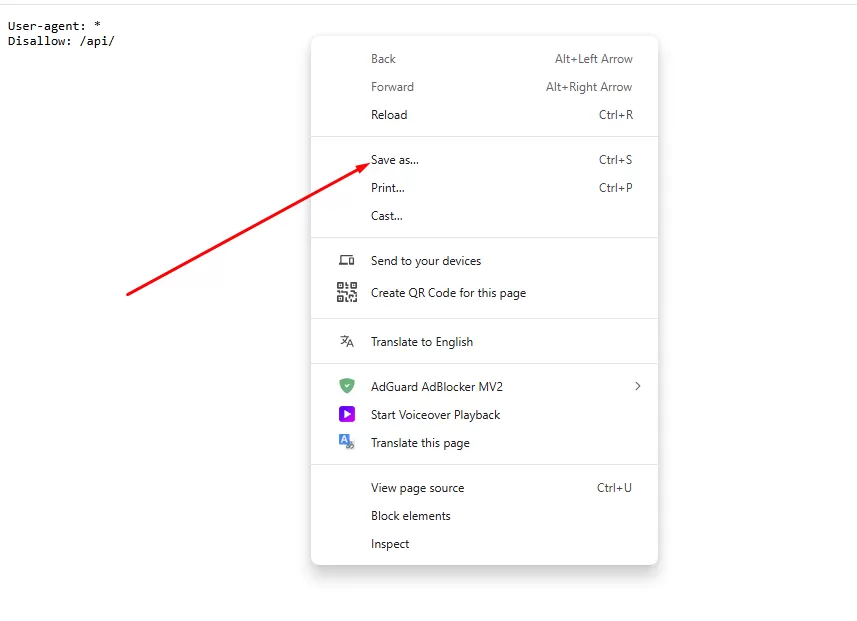Select Block elements menu entry
The height and width of the screenshot is (621, 857).
pos(411,516)
